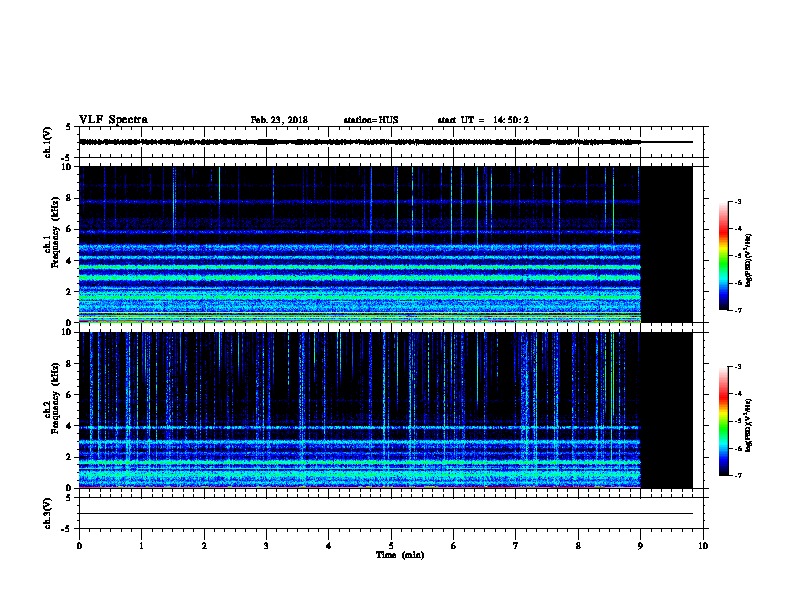Click the "-7" tick on lower color bar
This screenshot has width=792, height=612.
pos(737,476)
